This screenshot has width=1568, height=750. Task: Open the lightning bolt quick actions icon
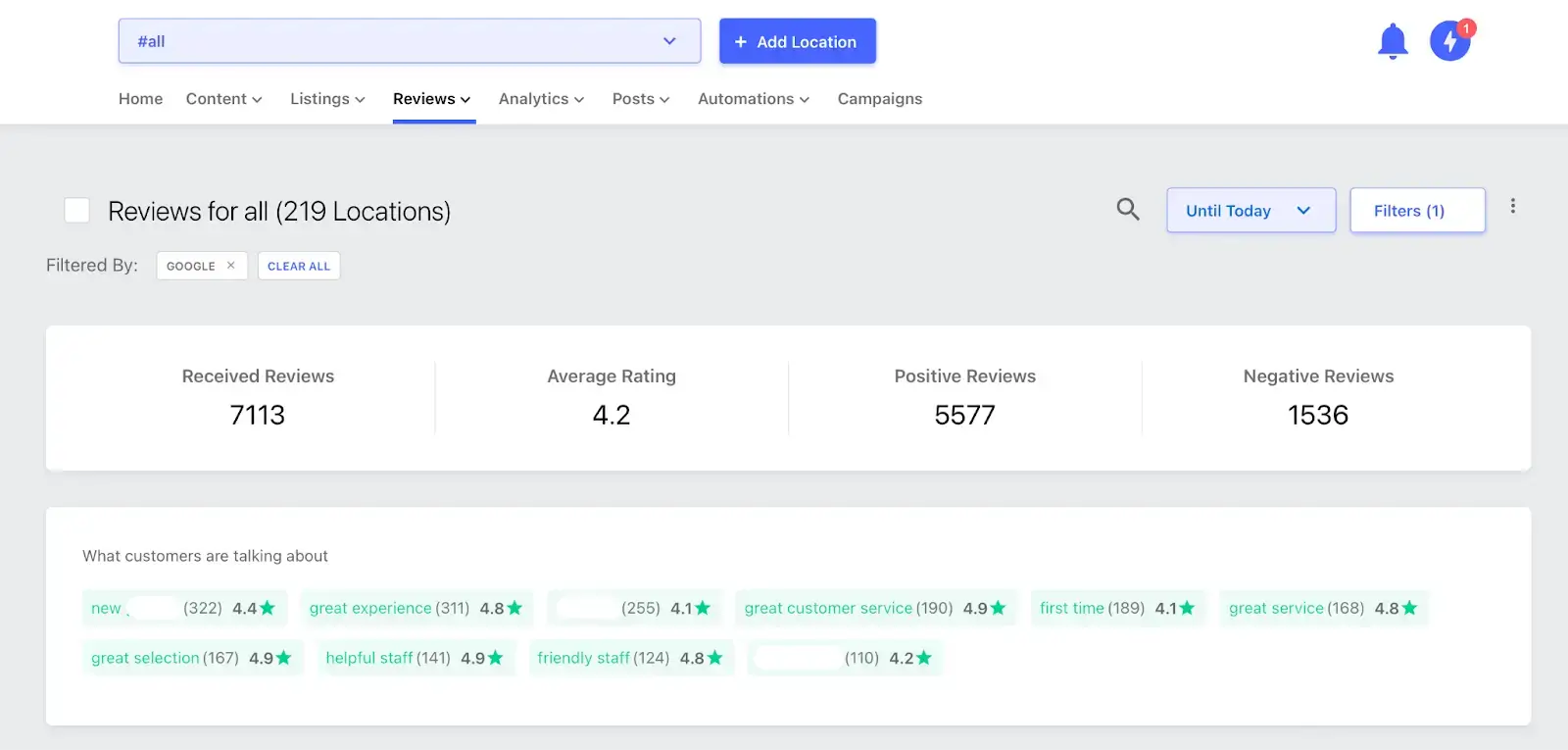coord(1449,42)
